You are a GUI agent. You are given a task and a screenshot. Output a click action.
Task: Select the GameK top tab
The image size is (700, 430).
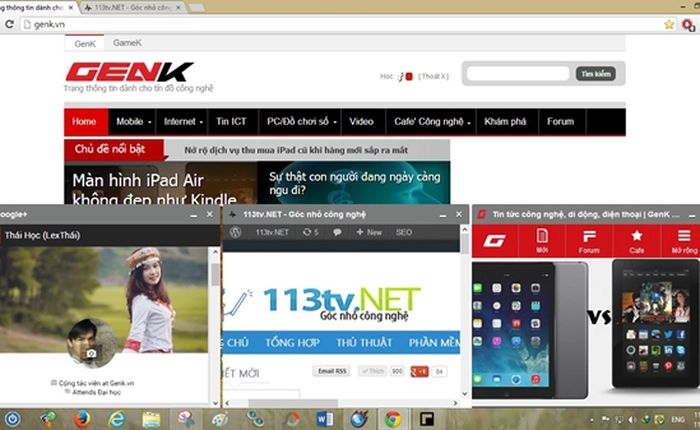pos(127,43)
